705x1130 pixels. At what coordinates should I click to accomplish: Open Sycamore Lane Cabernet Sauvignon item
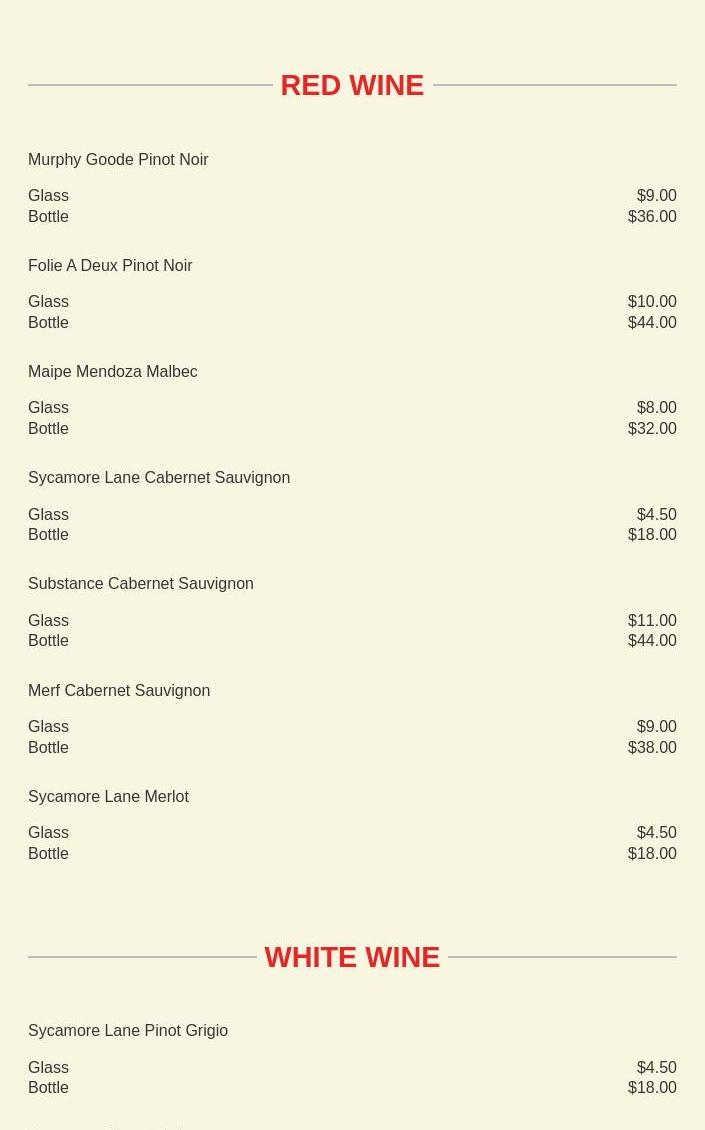[x=159, y=478]
